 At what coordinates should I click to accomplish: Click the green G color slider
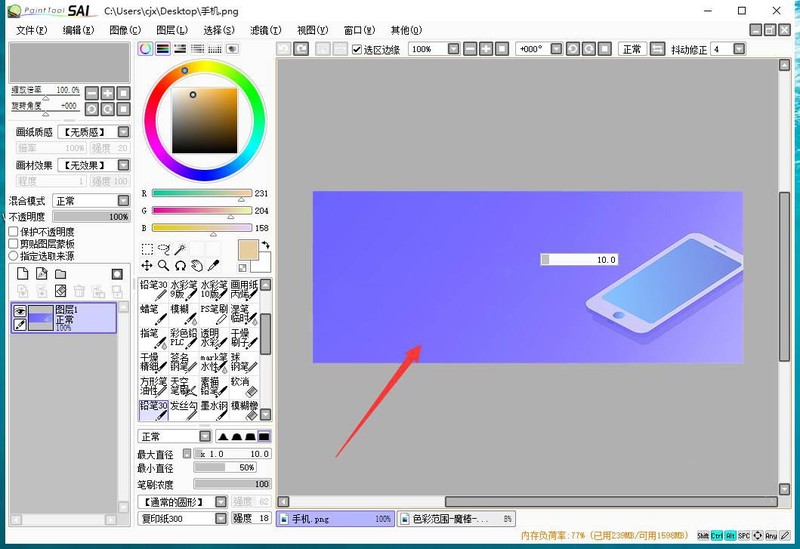coord(201,211)
